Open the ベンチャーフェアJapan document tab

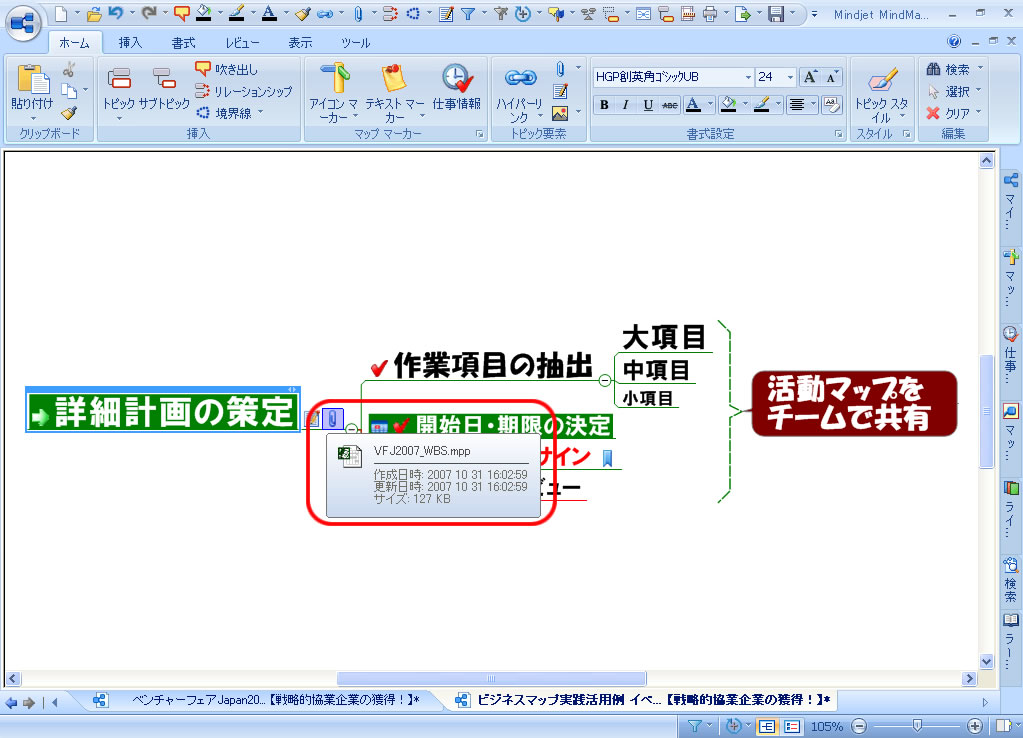270,700
